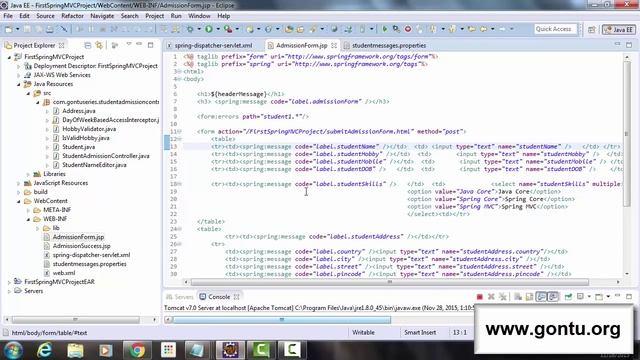640x360 pixels.
Task: Toggle Show Console When Standard Error Changes
Action: pos(553,297)
